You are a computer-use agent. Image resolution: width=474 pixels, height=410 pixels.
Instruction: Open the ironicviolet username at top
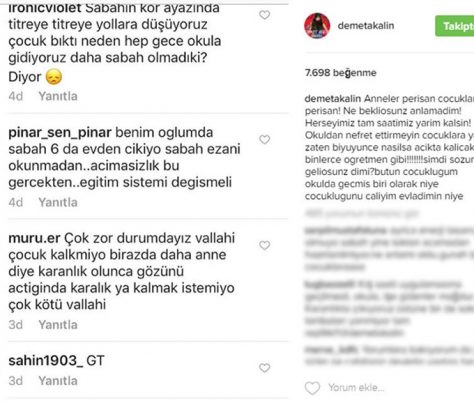(45, 8)
